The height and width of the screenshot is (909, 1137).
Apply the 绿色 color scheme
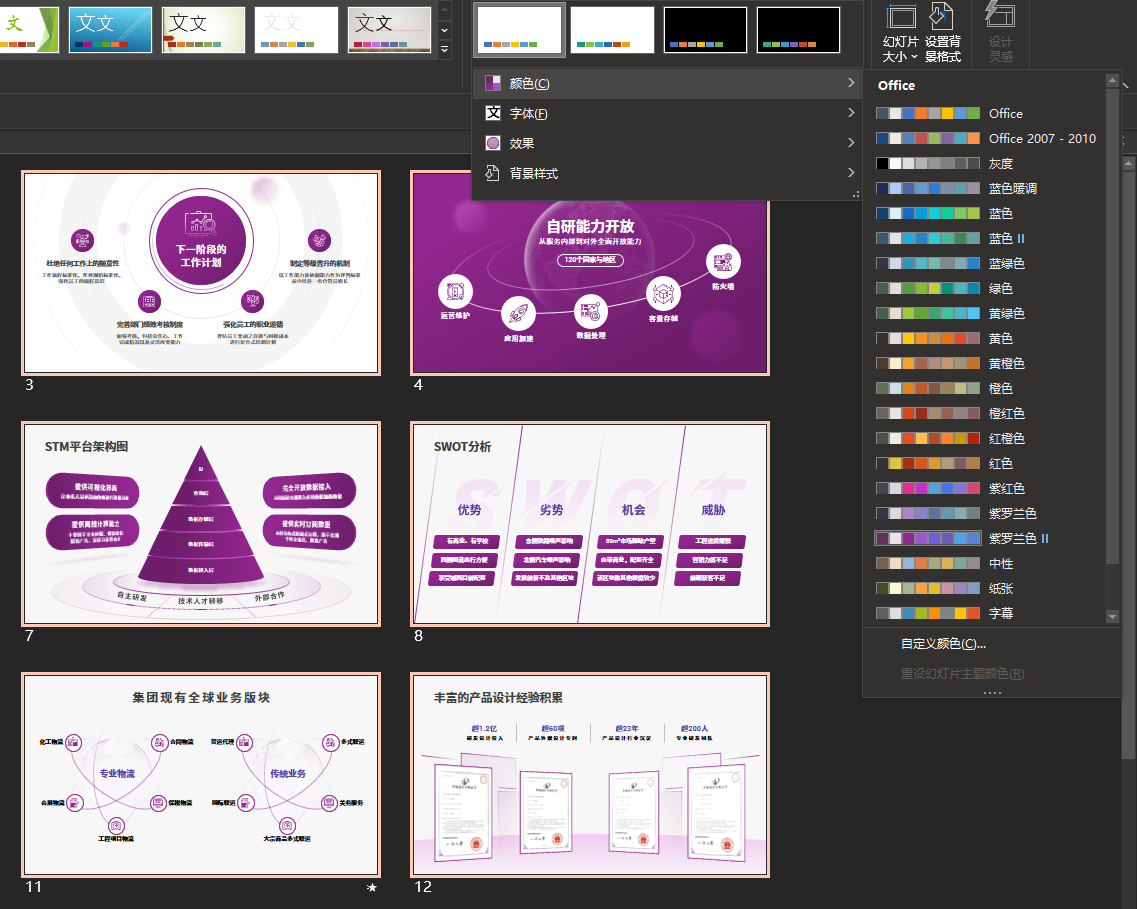pos(985,289)
